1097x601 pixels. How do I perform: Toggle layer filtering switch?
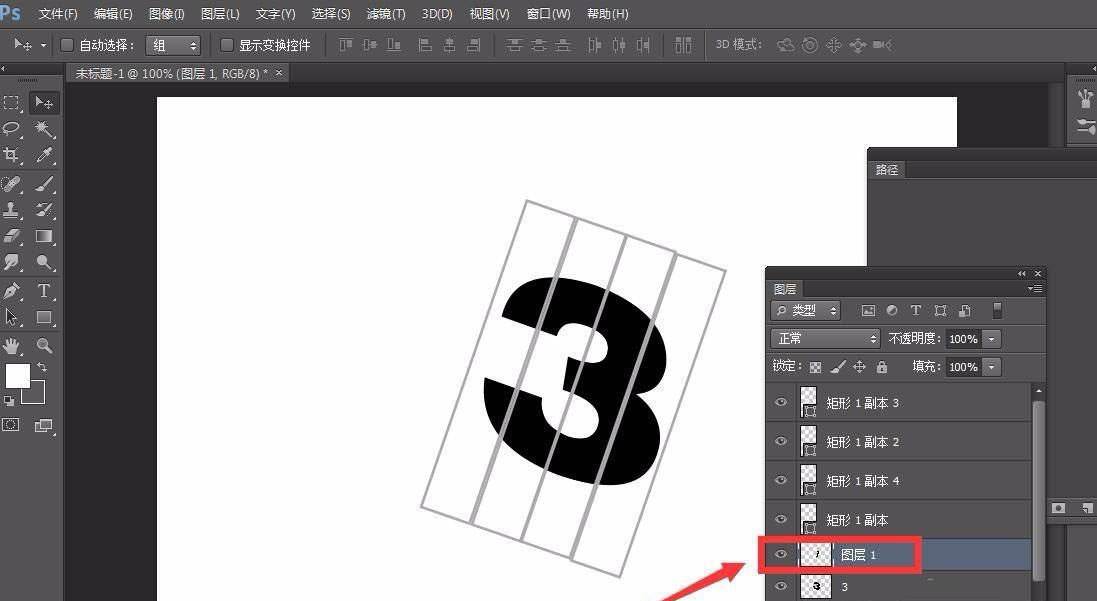click(997, 310)
